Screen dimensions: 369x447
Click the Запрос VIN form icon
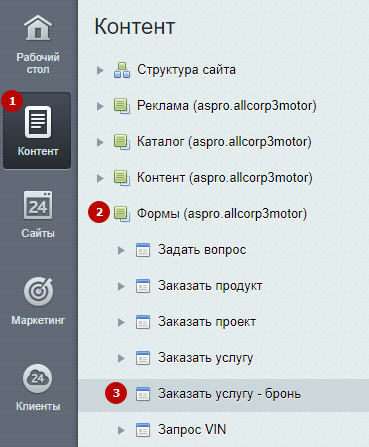click(143, 430)
